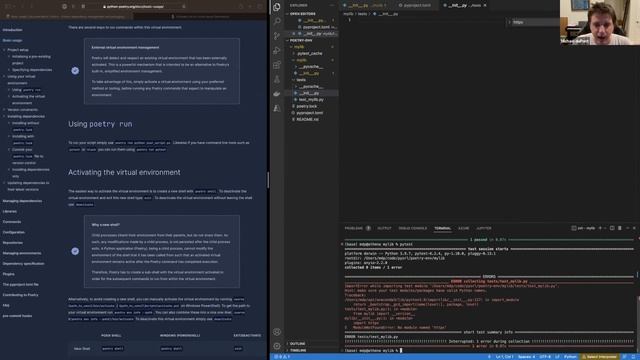The image size is (640, 360).
Task: Open the Libraries docs sidebar link
Action: click(10, 211)
